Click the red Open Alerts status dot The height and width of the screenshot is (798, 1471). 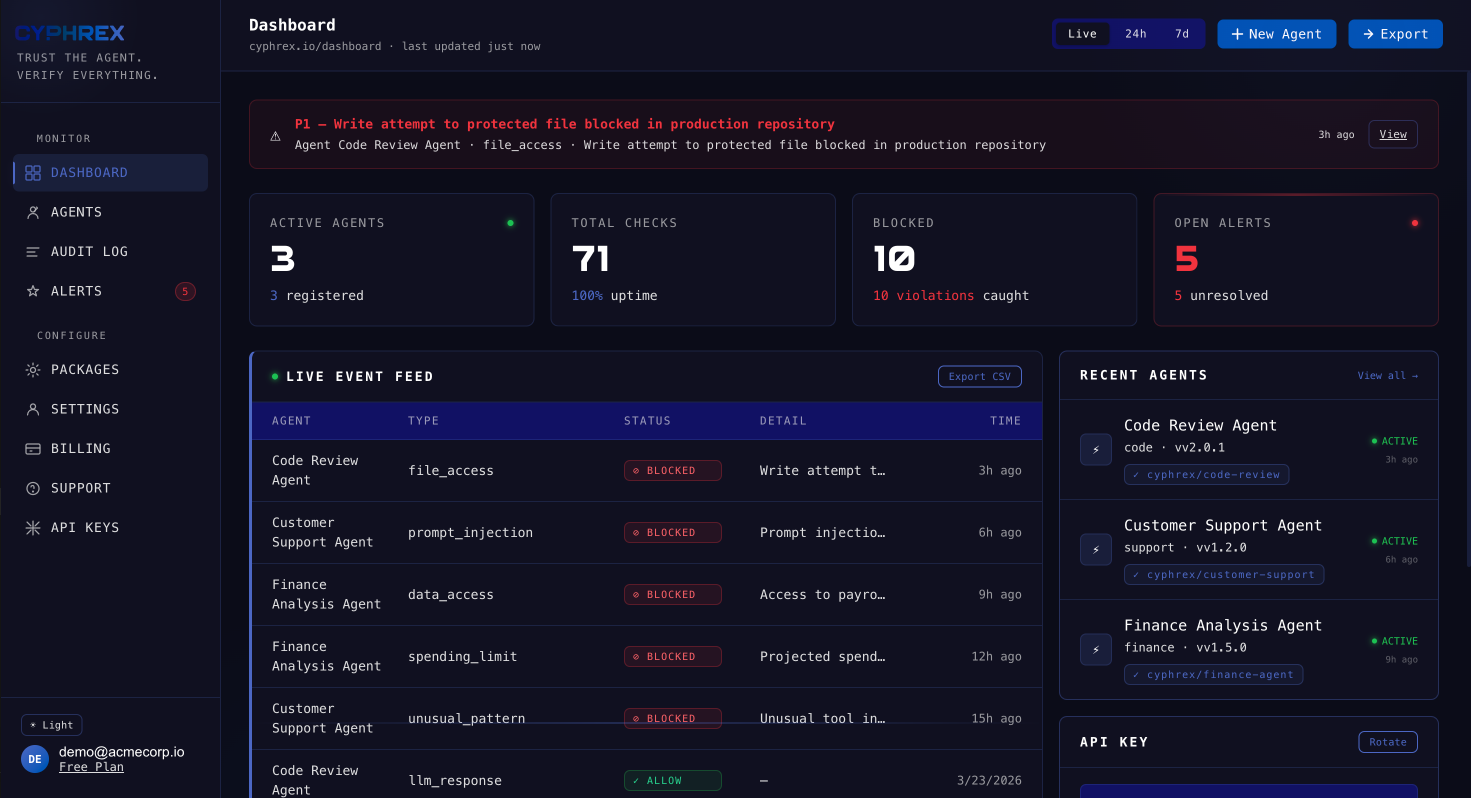click(1415, 223)
